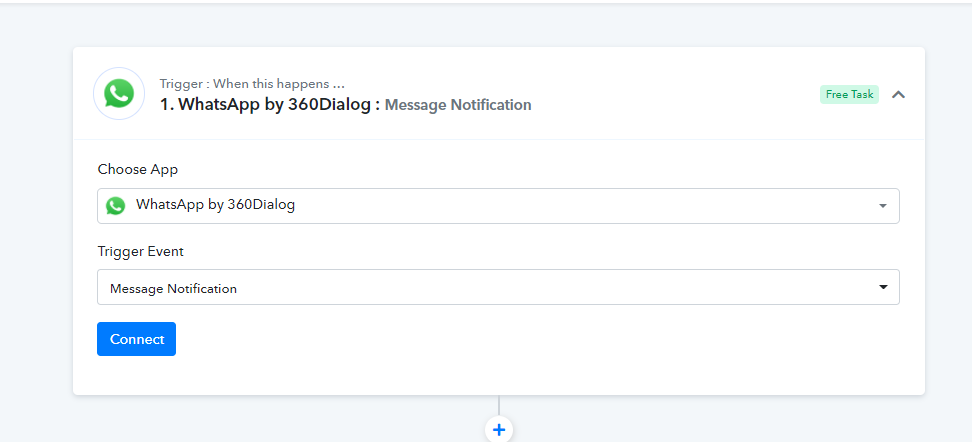Image resolution: width=972 pixels, height=442 pixels.
Task: Click 'Trigger : When this happens' text
Action: coord(252,84)
